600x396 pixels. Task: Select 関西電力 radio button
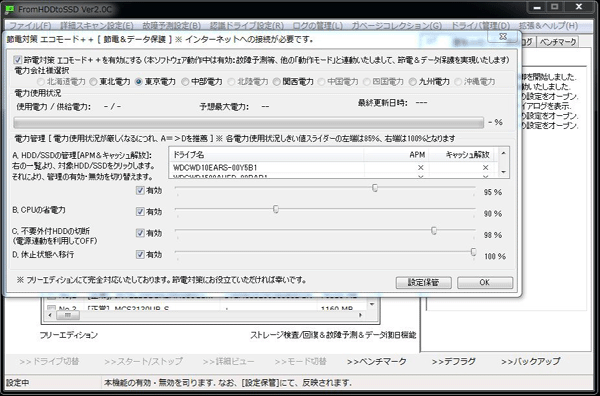tap(277, 81)
